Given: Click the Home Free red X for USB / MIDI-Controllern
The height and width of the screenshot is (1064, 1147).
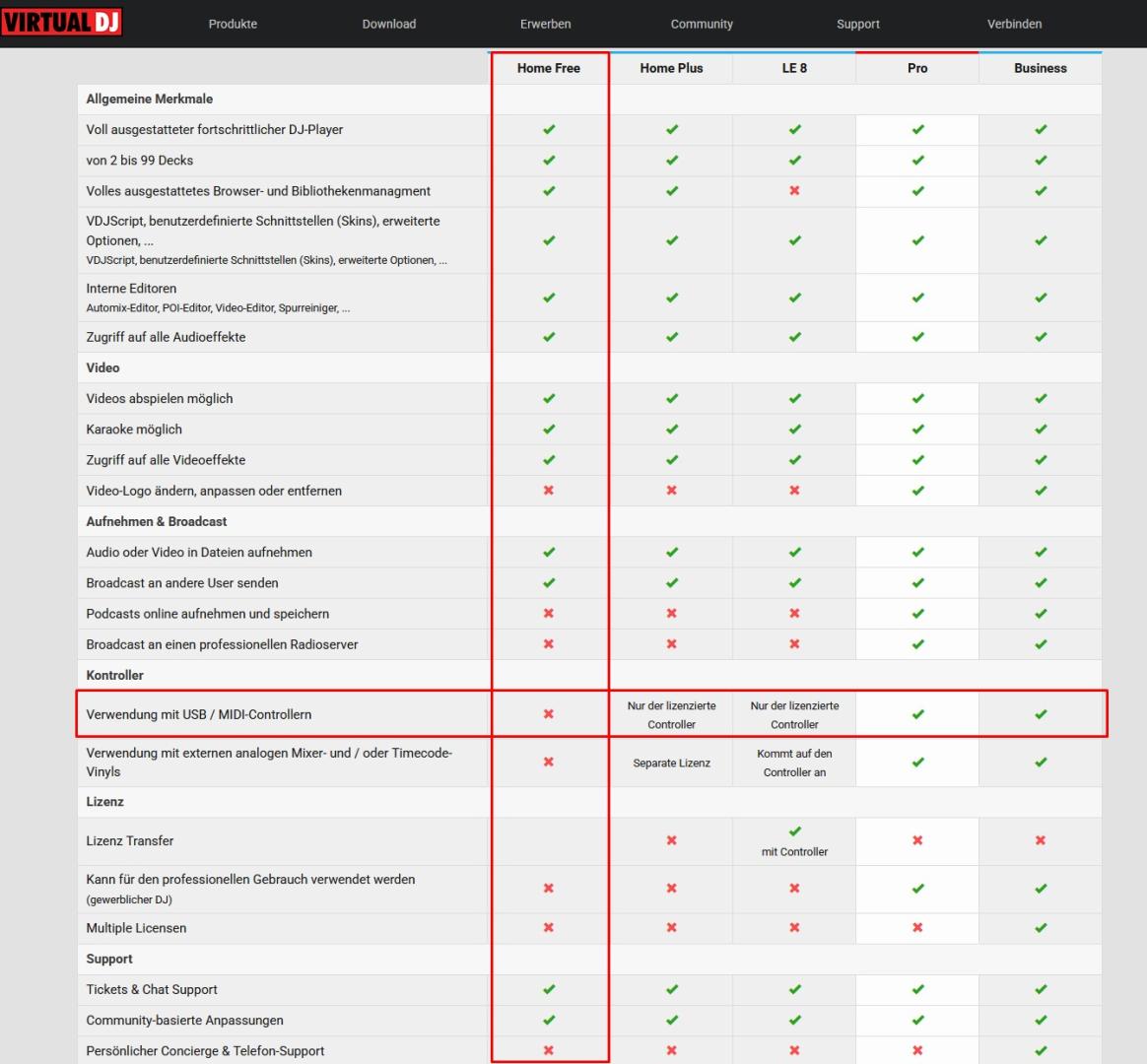Looking at the screenshot, I should pyautogui.click(x=549, y=714).
